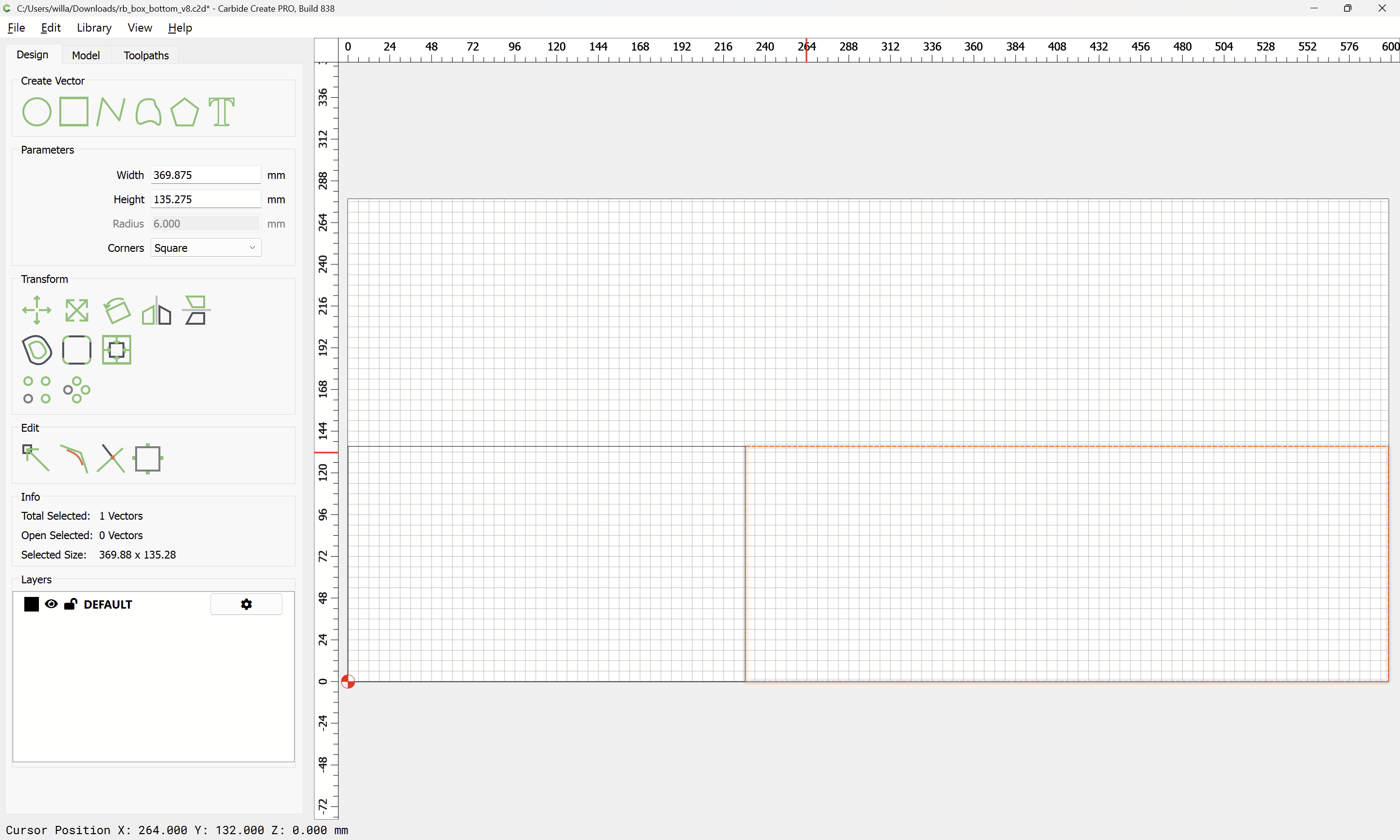
Task: Click the Trim Vectors scissors icon
Action: (111, 458)
